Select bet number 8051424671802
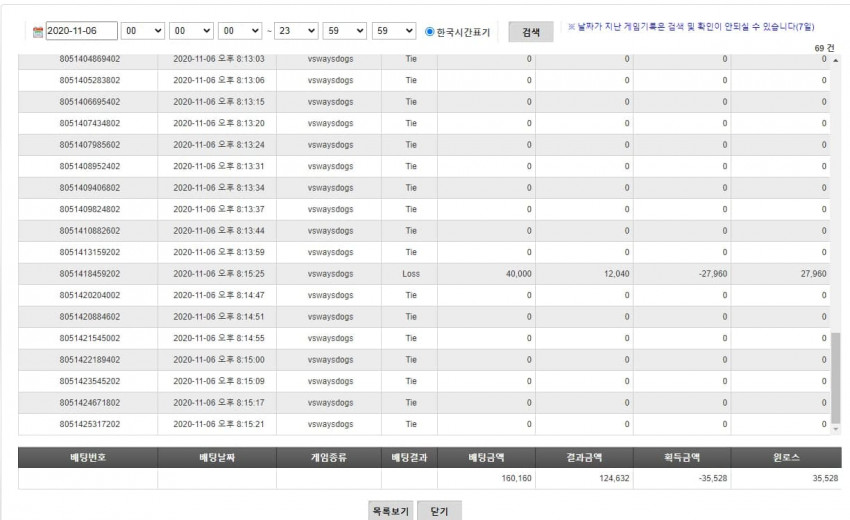This screenshot has height=520, width=850. pos(89,403)
